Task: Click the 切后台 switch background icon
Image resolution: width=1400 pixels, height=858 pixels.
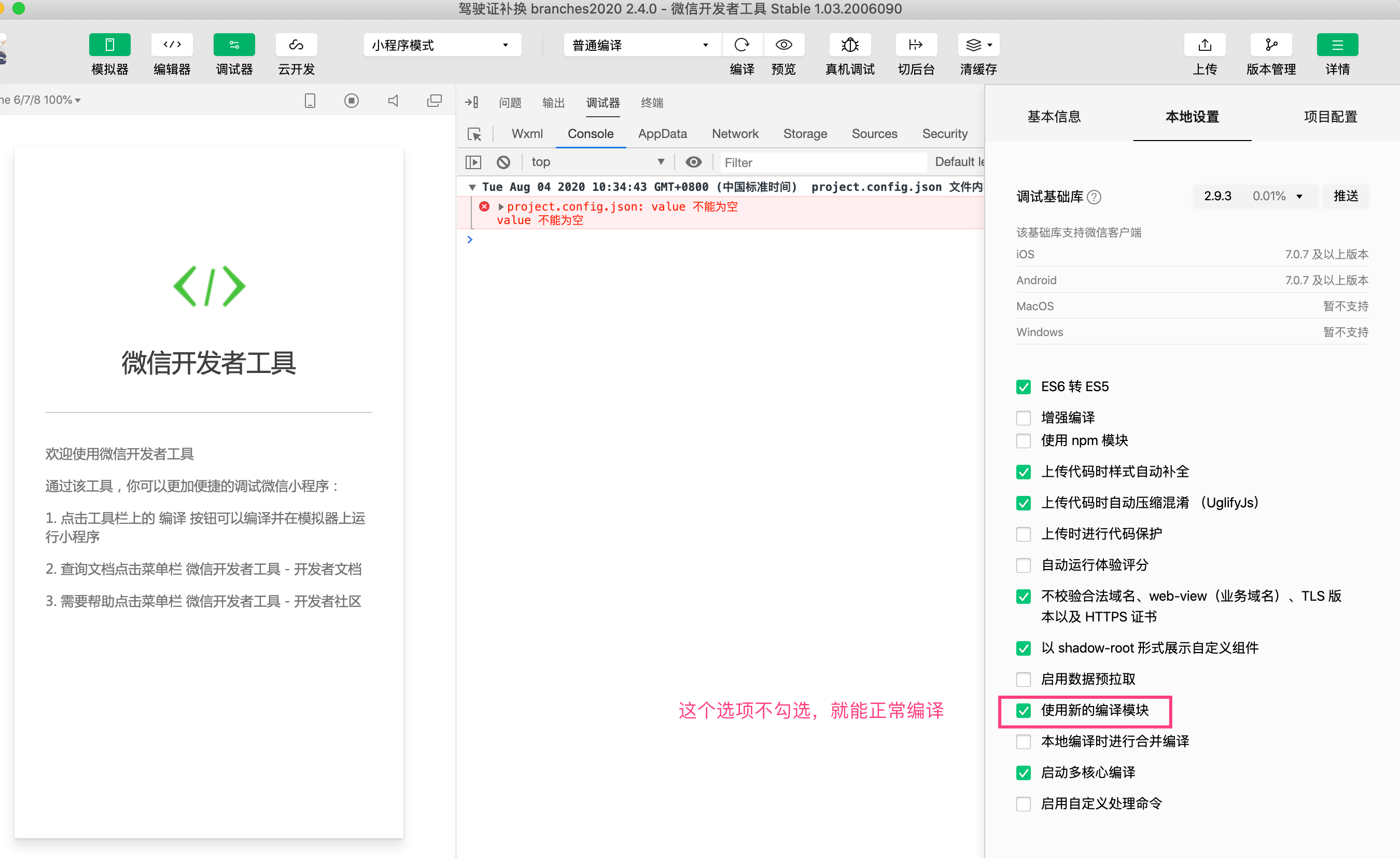Action: tap(916, 45)
